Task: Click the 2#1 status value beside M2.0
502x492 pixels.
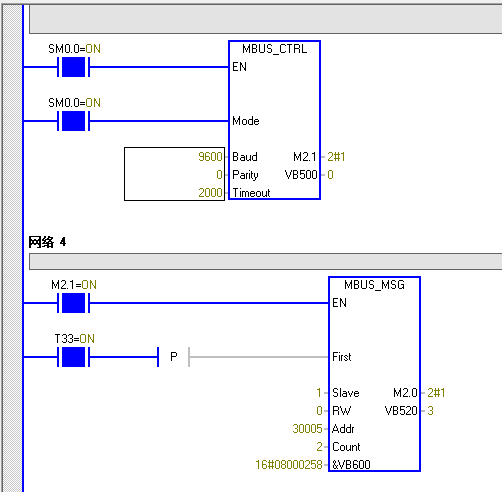Action: (x=436, y=393)
